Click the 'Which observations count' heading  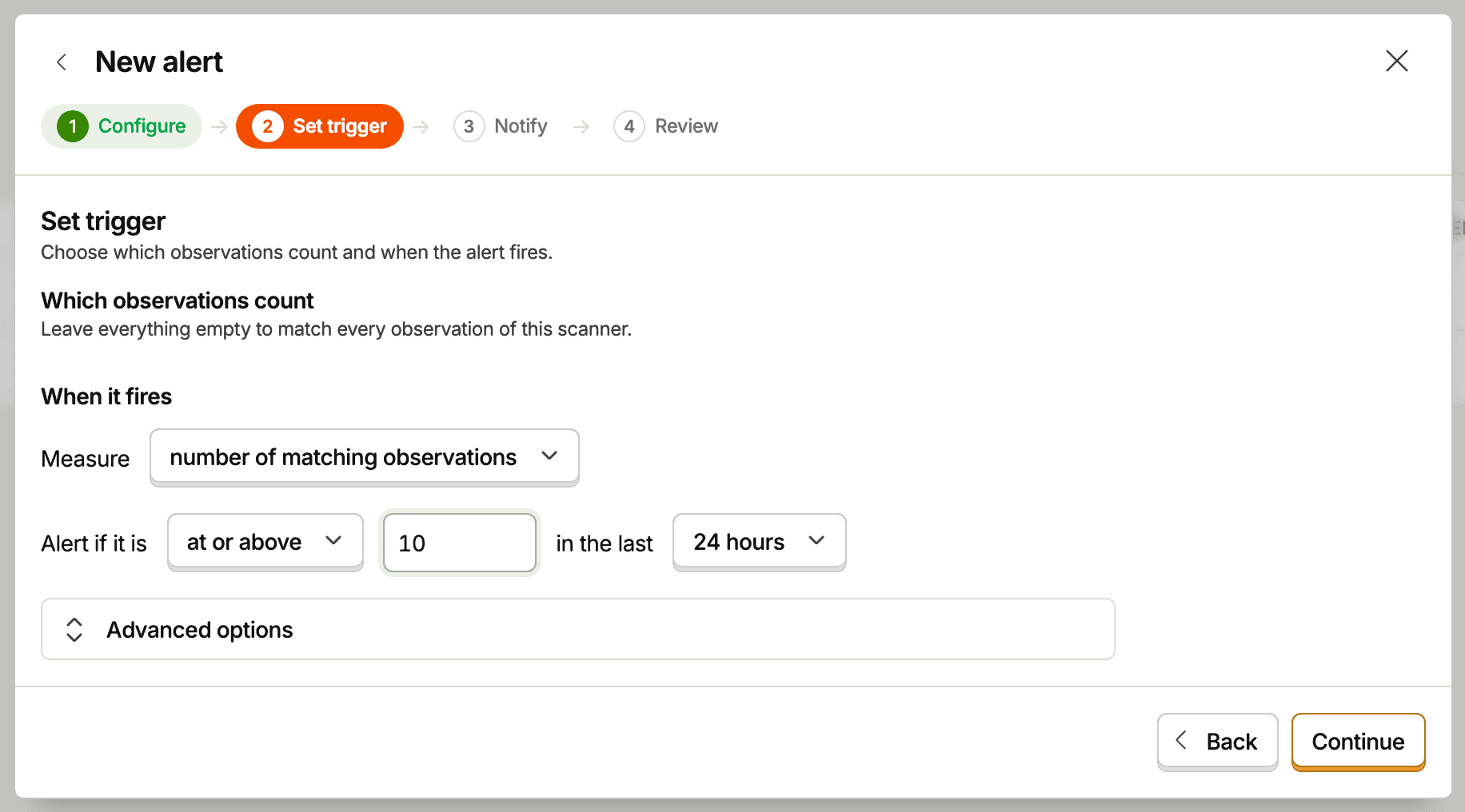click(x=178, y=301)
